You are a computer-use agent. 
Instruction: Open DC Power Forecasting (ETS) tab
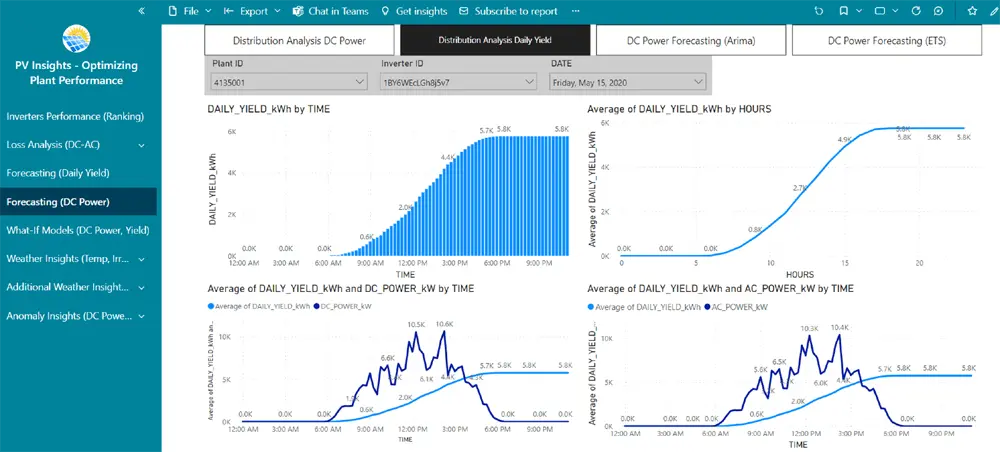pos(887,41)
